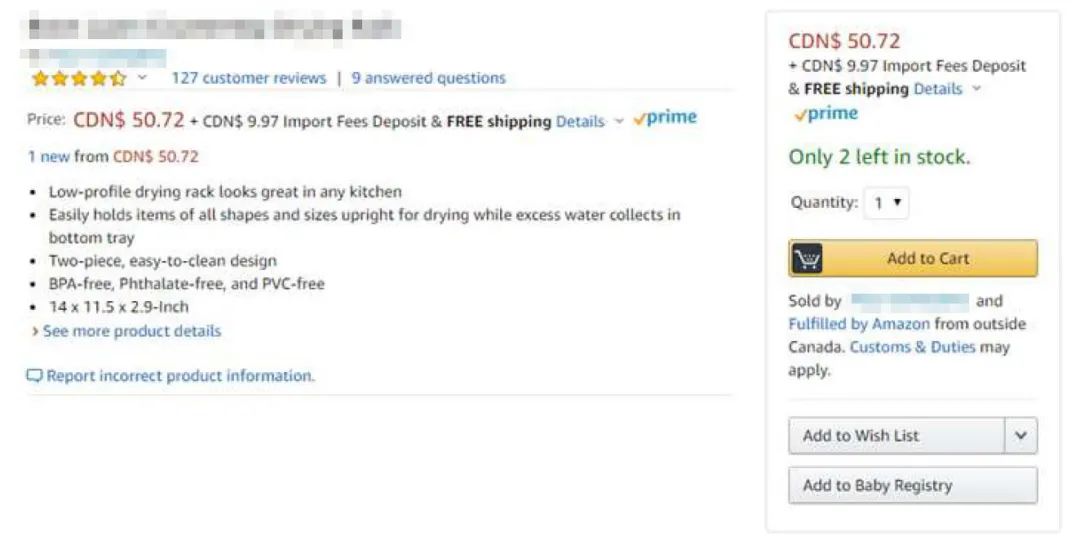This screenshot has width=1080, height=545.
Task: Click the shopping cart icon on Add to Cart
Action: (807, 259)
